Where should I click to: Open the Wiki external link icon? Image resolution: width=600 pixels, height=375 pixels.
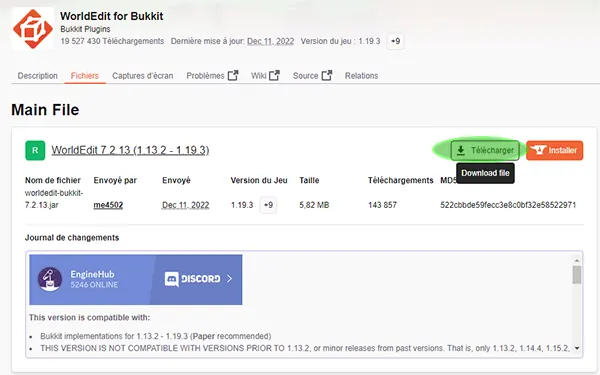(274, 75)
